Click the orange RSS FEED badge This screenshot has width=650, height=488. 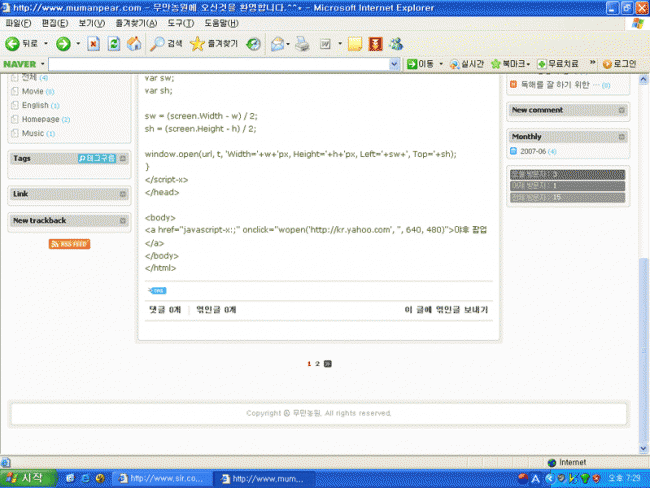tap(69, 244)
